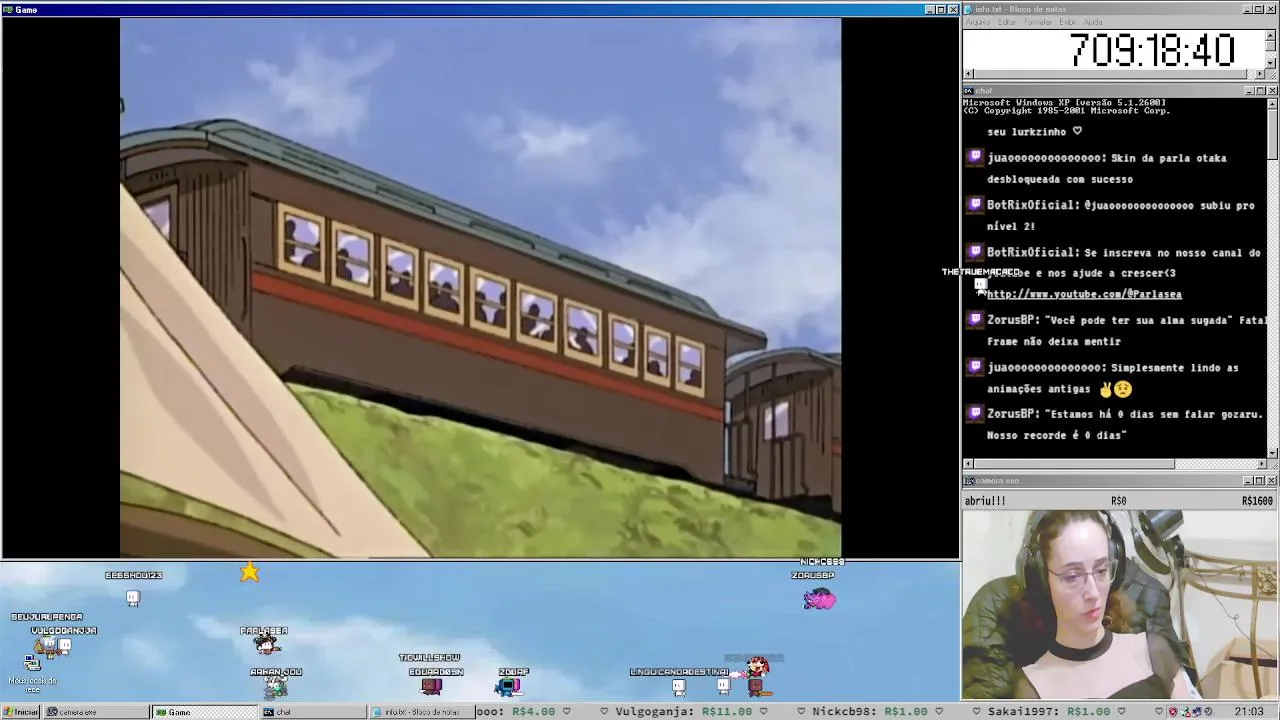Click the webcam video feed
This screenshot has width=1280, height=720.
click(1120, 604)
